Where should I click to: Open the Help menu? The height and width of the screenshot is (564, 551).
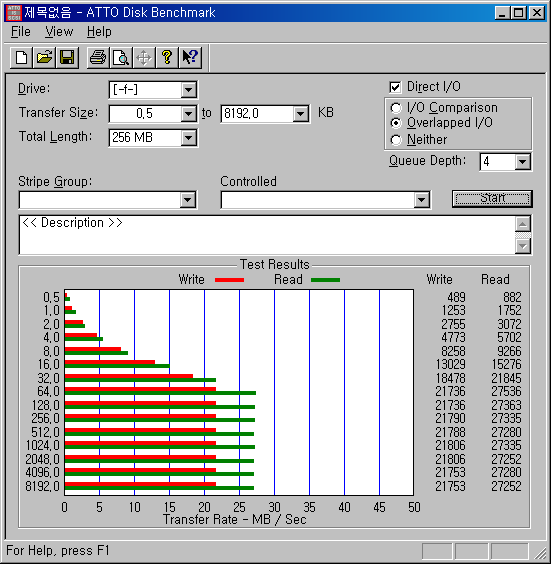tap(99, 32)
